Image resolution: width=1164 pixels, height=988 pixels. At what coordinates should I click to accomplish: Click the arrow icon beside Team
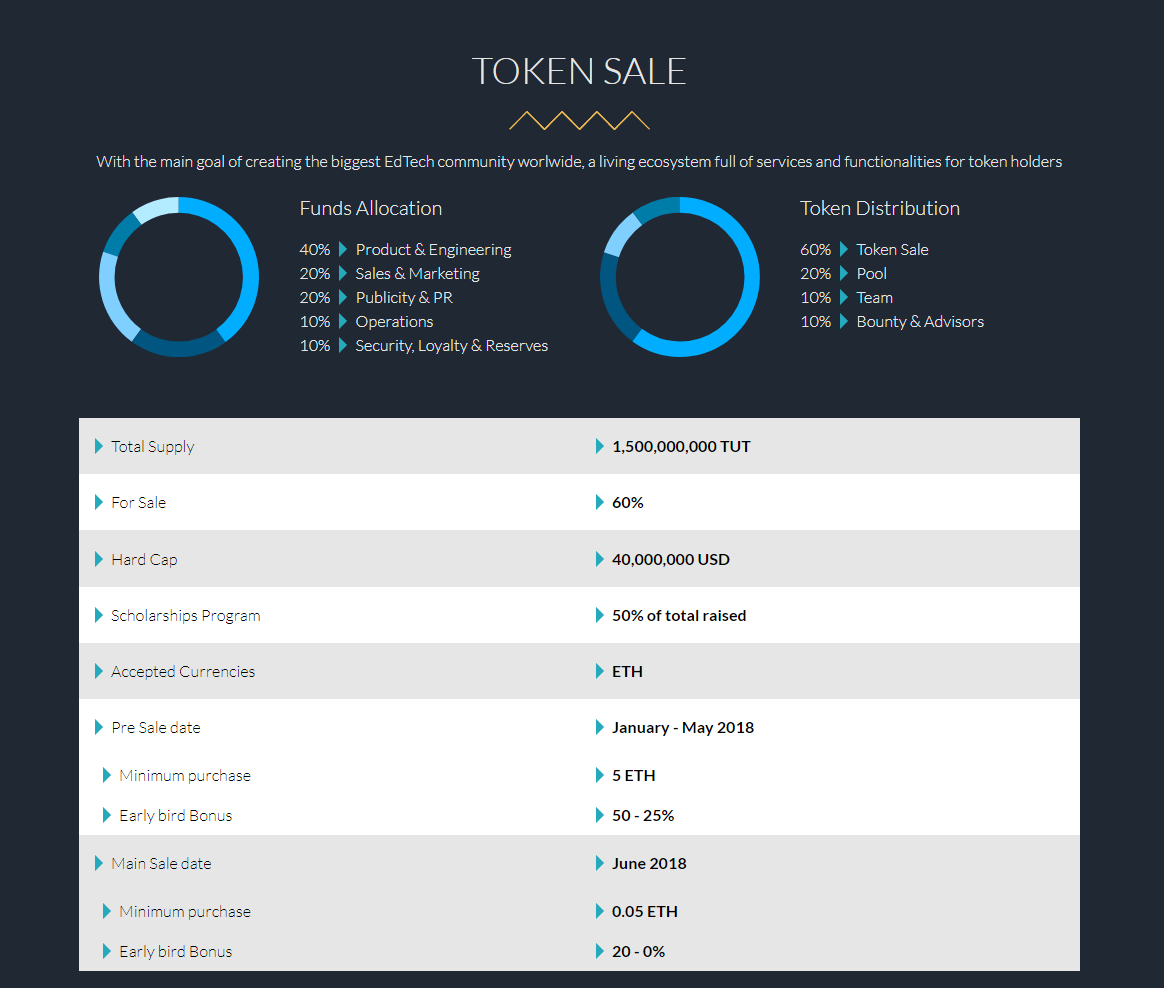point(844,297)
